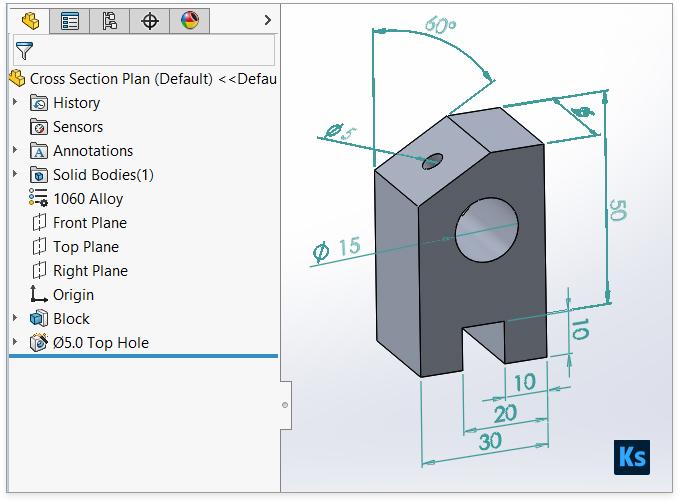The image size is (680, 503).
Task: Select the 1060 Alloy material
Action: (88, 199)
